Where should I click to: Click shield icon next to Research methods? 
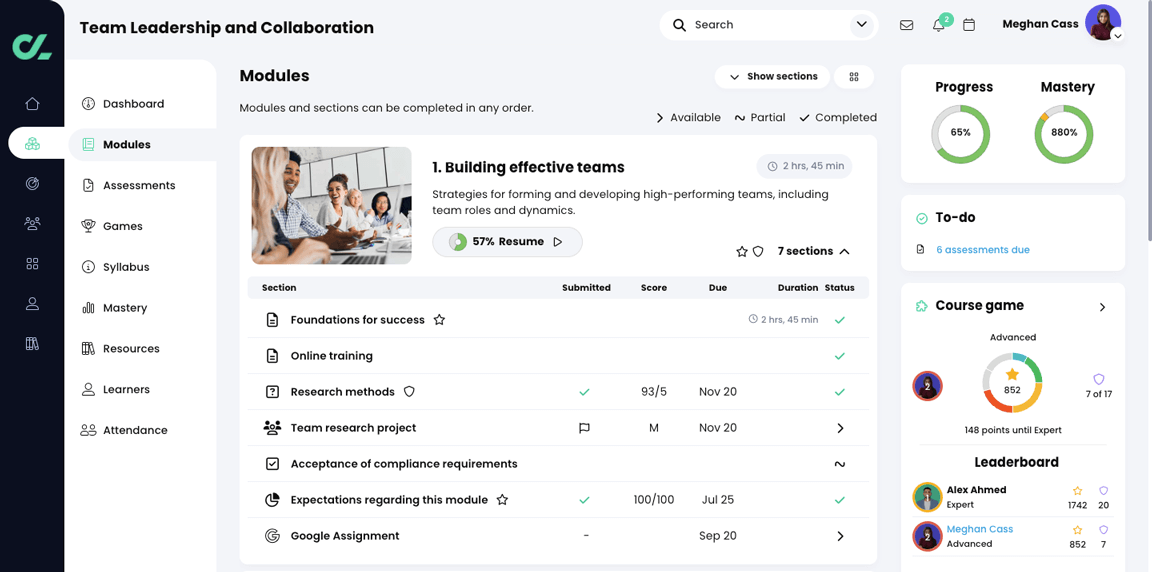click(x=409, y=391)
